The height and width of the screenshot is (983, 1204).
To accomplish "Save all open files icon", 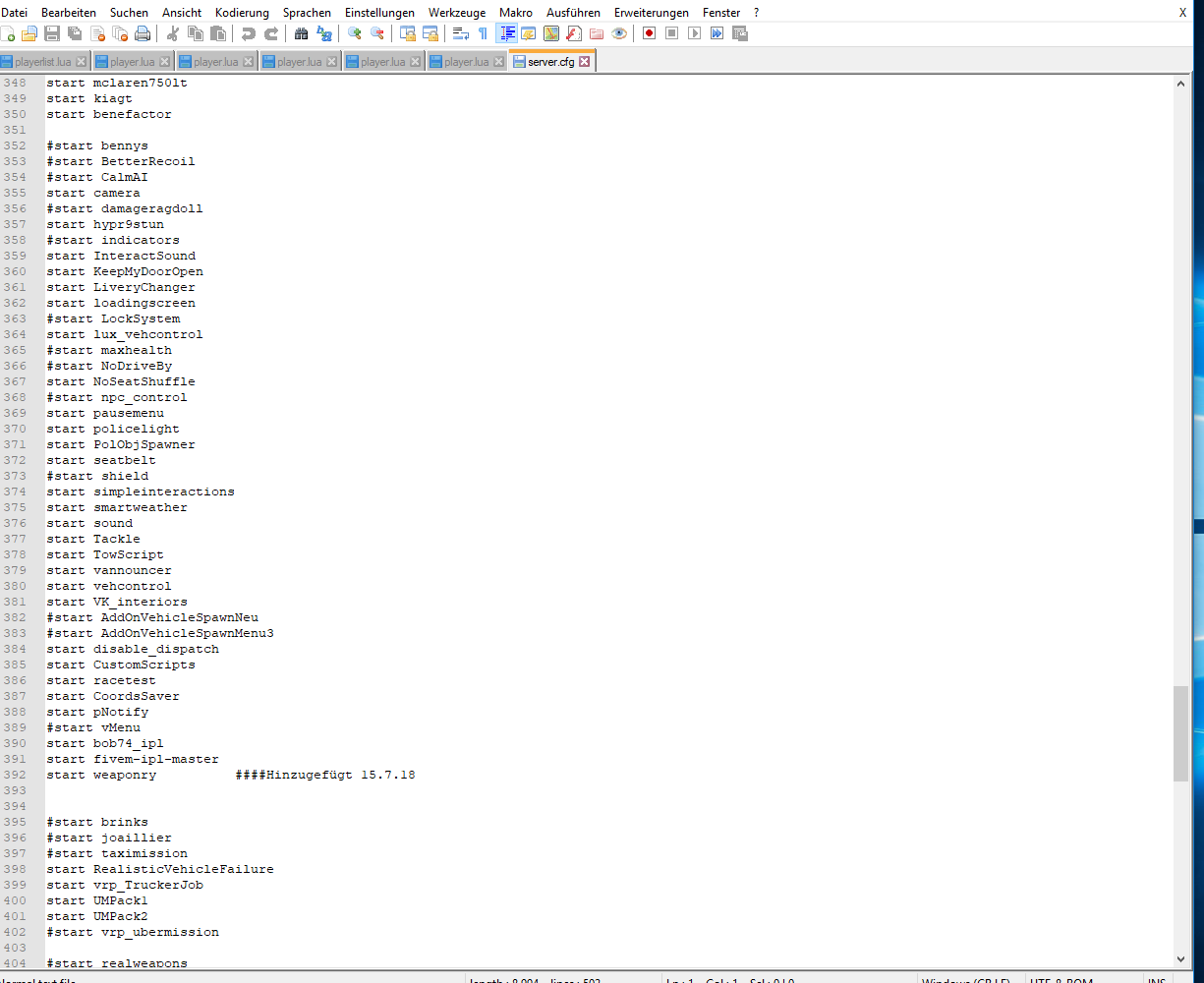I will (75, 33).
